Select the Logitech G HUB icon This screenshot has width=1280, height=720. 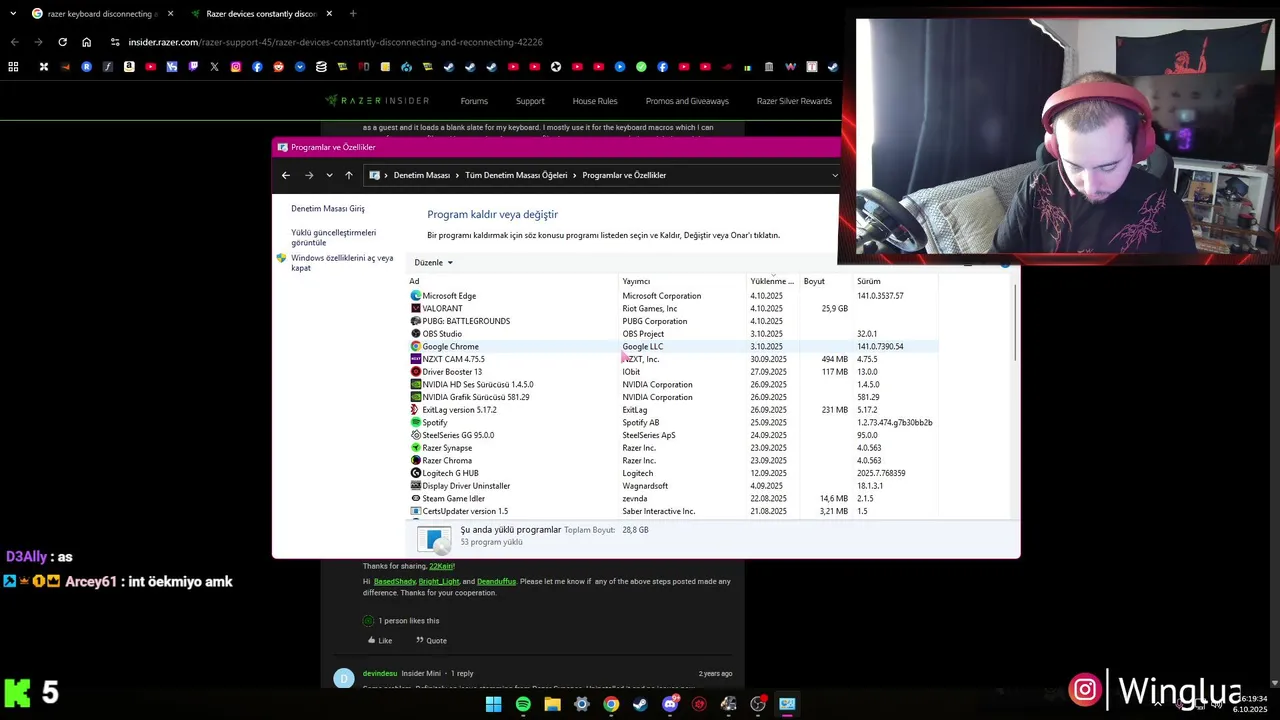[416, 473]
